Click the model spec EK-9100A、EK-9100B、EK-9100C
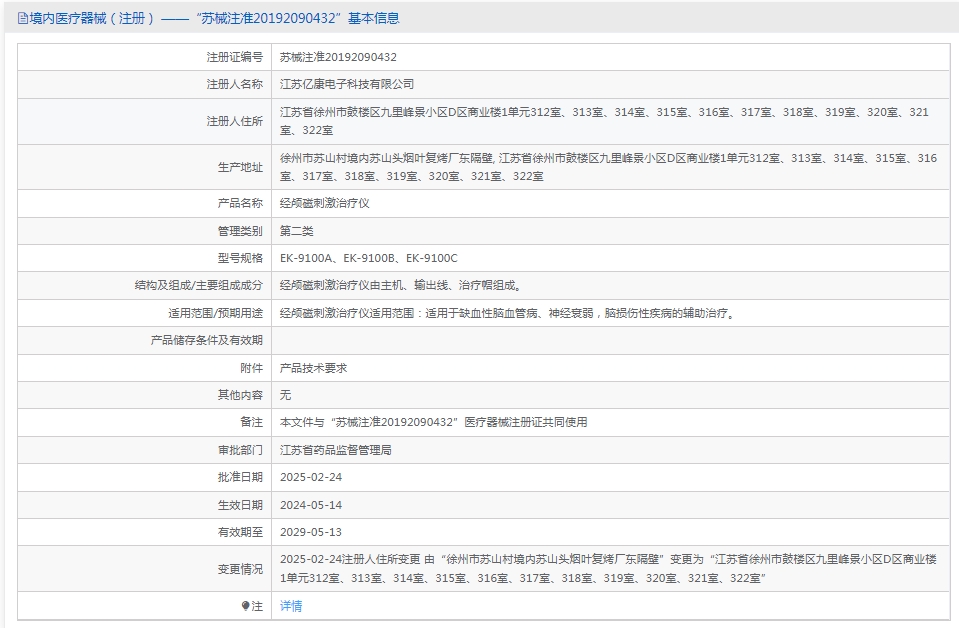Screen dimensions: 959x628 point(368,258)
